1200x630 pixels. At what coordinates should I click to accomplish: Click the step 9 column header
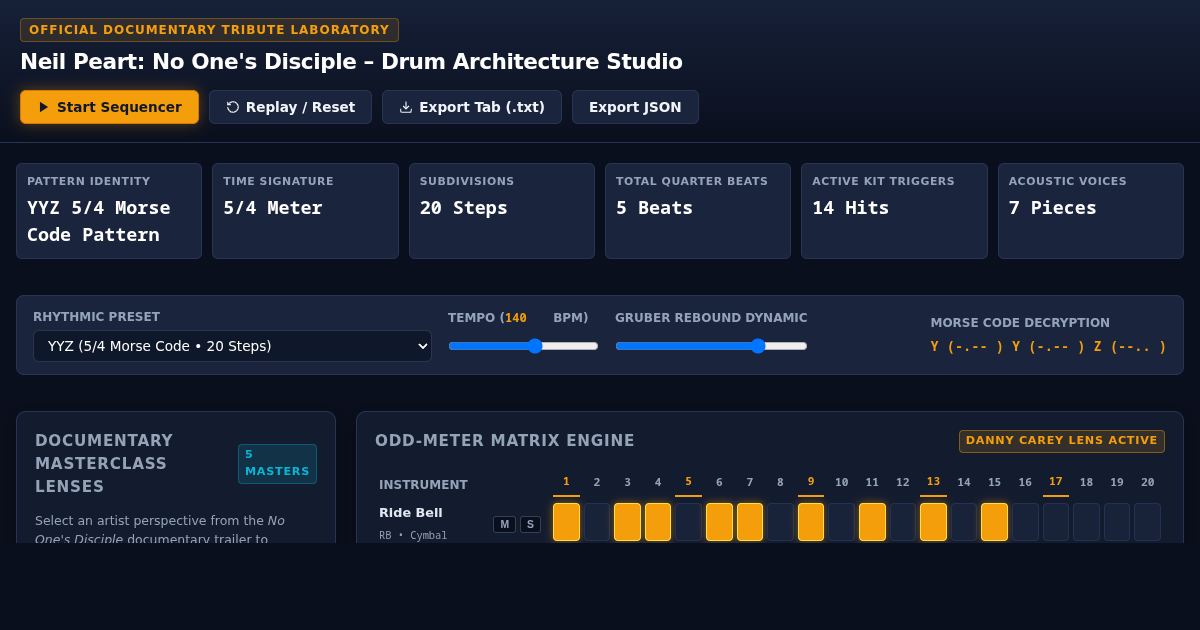tap(811, 482)
